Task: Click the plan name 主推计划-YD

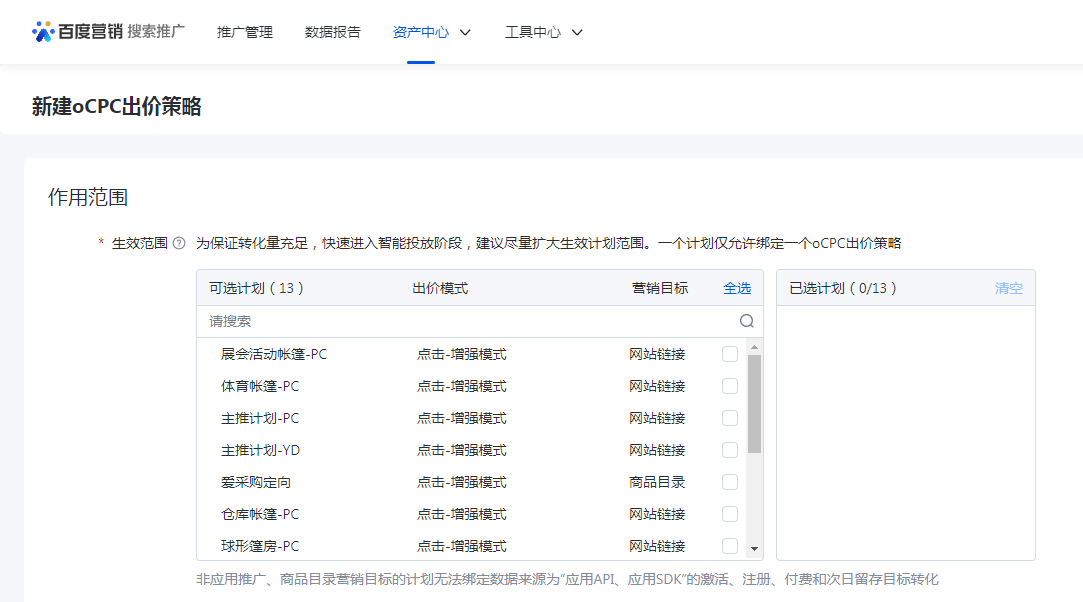Action: pyautogui.click(x=260, y=450)
